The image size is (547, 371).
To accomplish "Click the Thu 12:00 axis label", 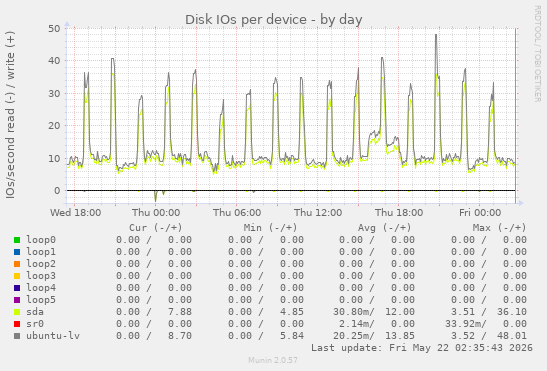I will 318,213.
